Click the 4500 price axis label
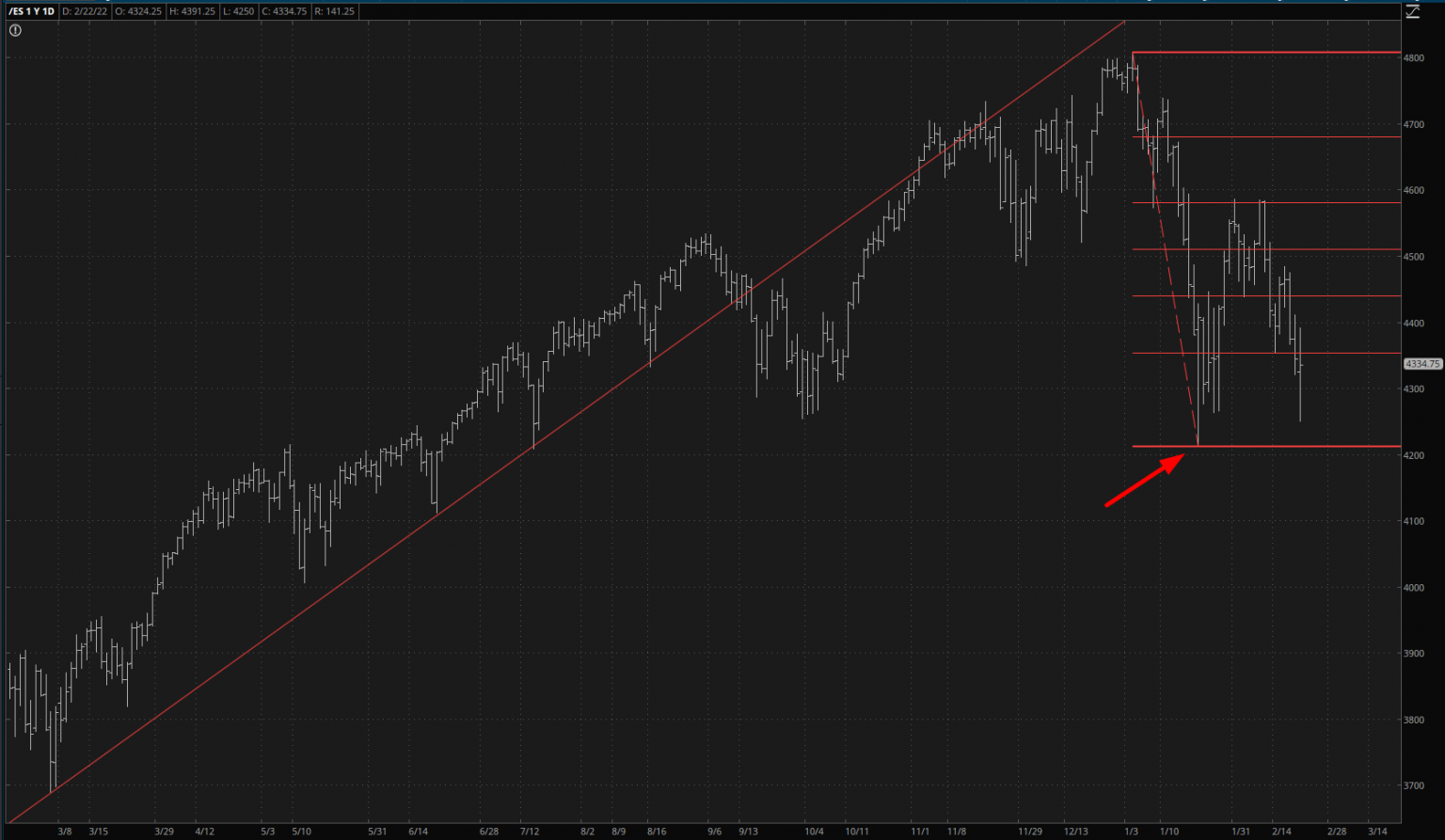Image resolution: width=1445 pixels, height=840 pixels. point(1414,257)
